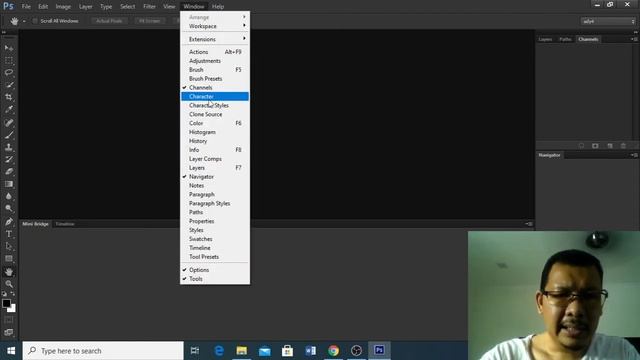
Task: Uncheck Navigator in the Window menu
Action: (x=215, y=177)
